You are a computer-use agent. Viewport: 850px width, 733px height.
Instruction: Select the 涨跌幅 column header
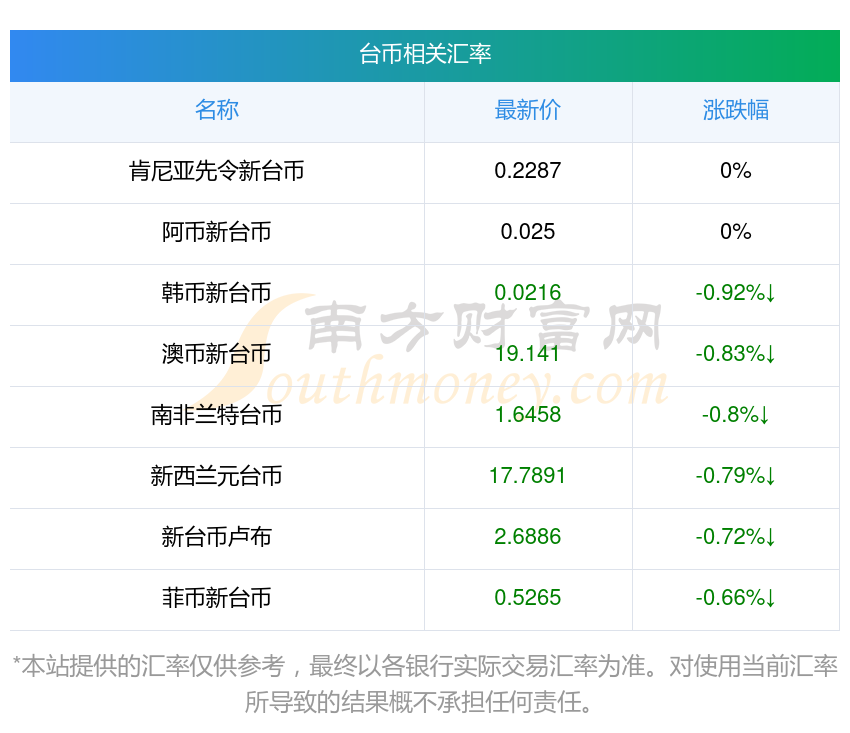click(736, 110)
